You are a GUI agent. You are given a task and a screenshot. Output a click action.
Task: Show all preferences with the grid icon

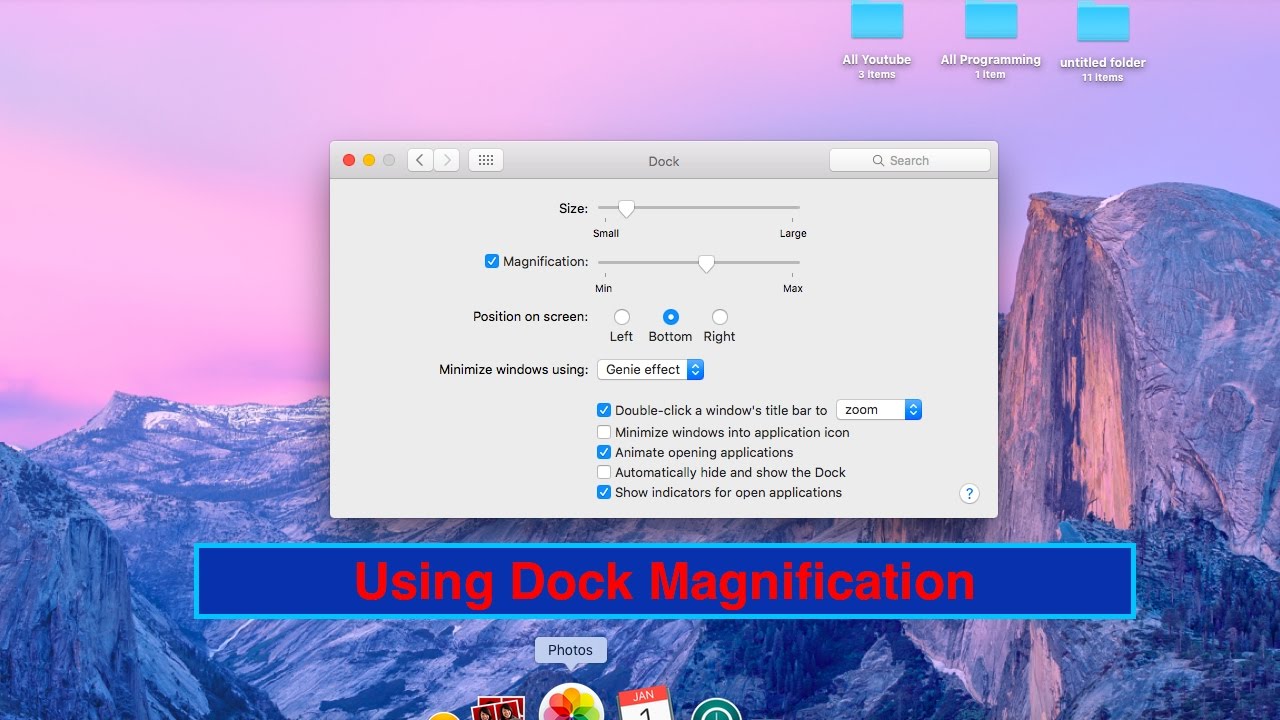[486, 160]
